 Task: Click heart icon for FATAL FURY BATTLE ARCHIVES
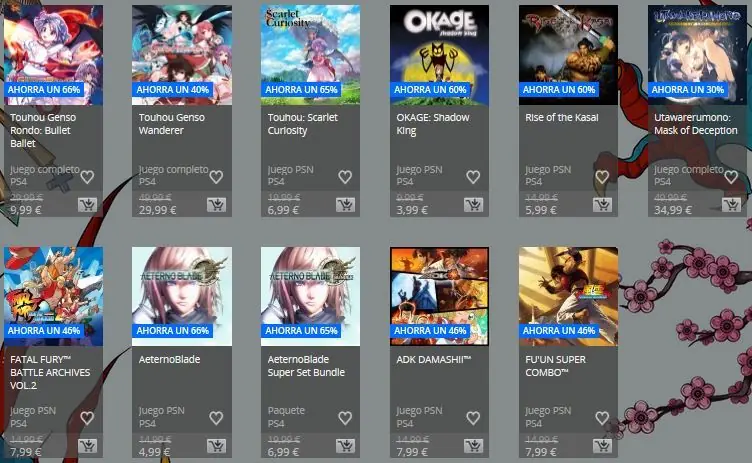pos(87,418)
